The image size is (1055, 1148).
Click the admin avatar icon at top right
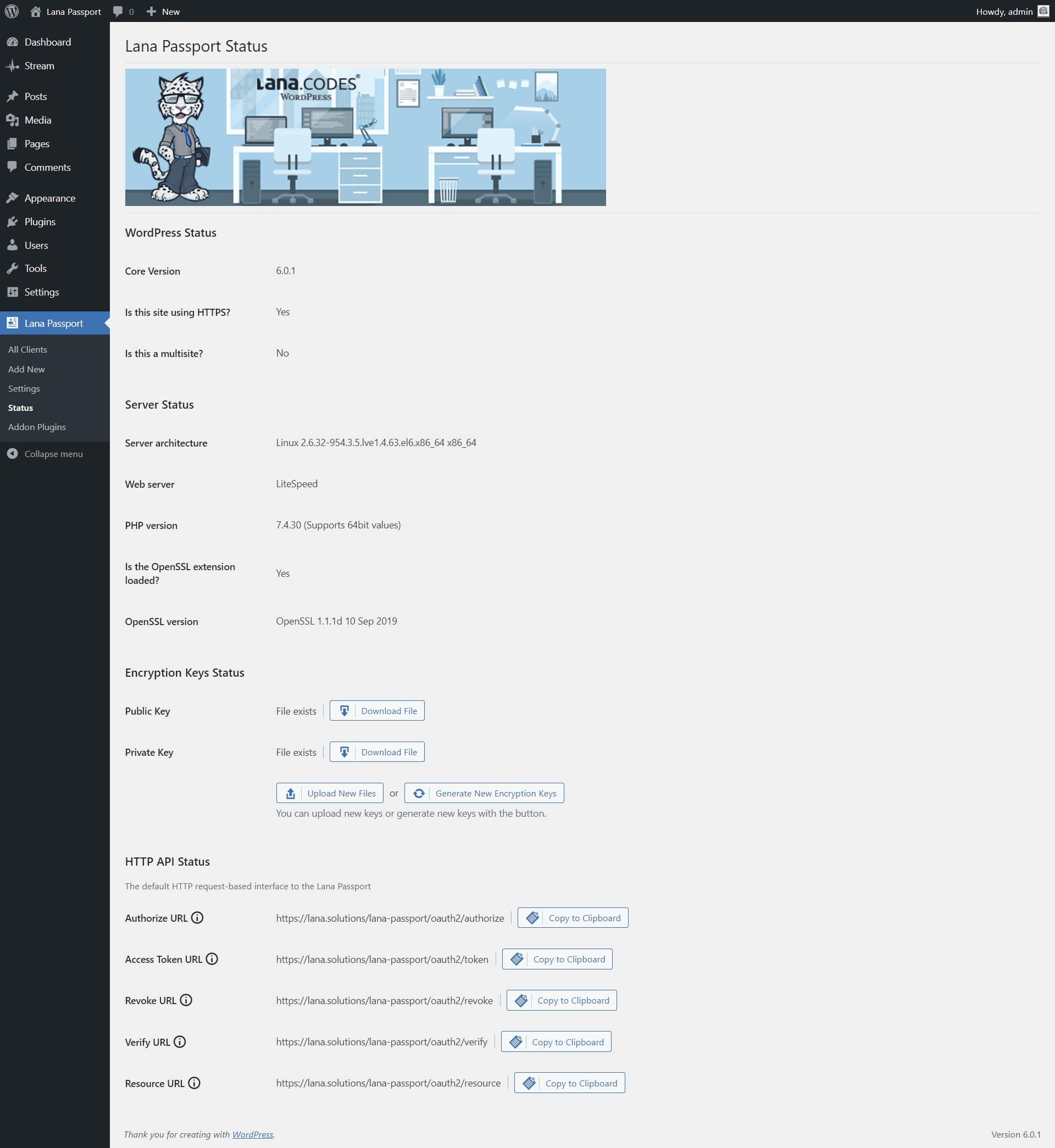point(1042,12)
